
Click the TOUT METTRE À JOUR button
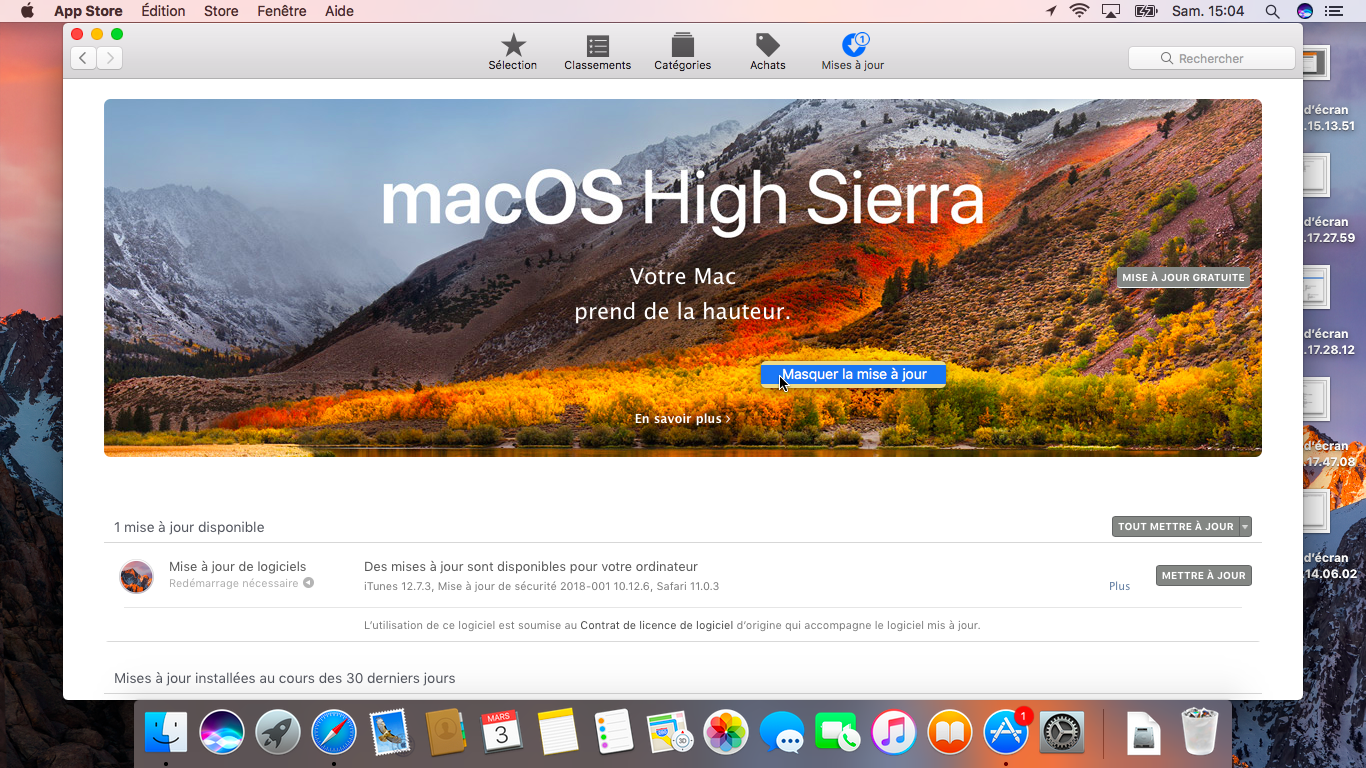click(1175, 526)
